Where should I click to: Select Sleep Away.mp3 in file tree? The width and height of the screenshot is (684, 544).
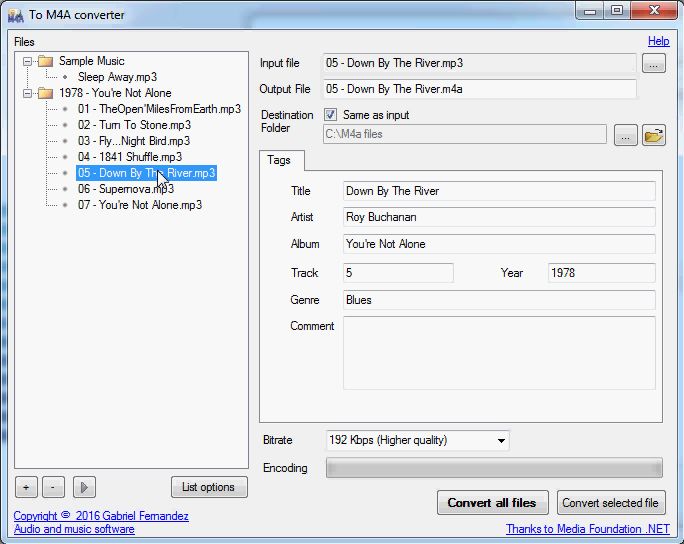click(117, 77)
